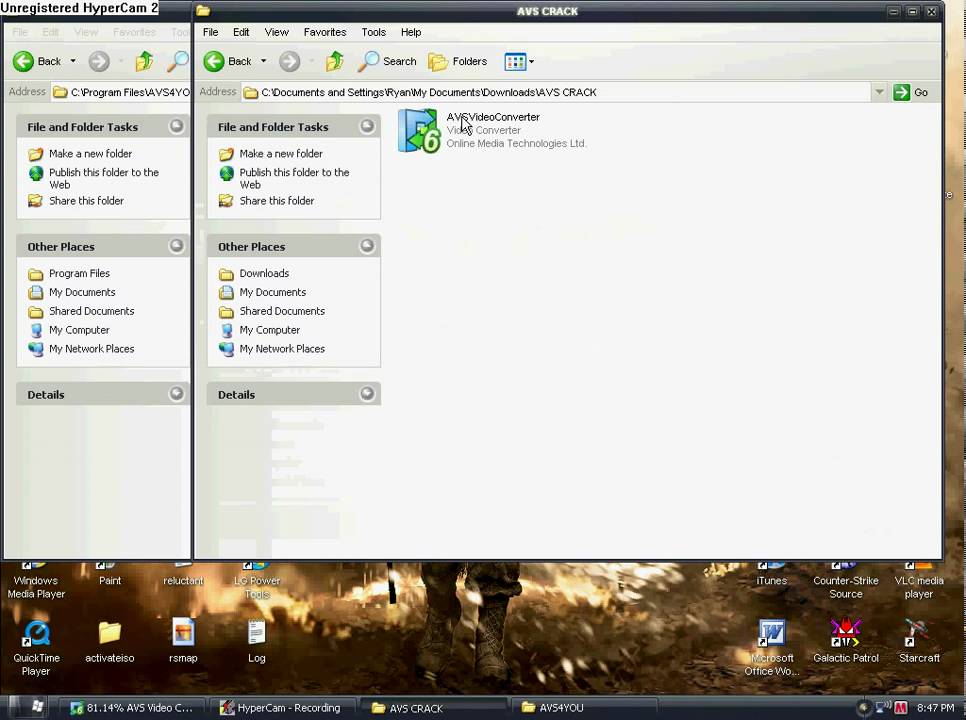Open LG Power Tools desktop shortcut
This screenshot has height=720, width=966.
pos(256,583)
